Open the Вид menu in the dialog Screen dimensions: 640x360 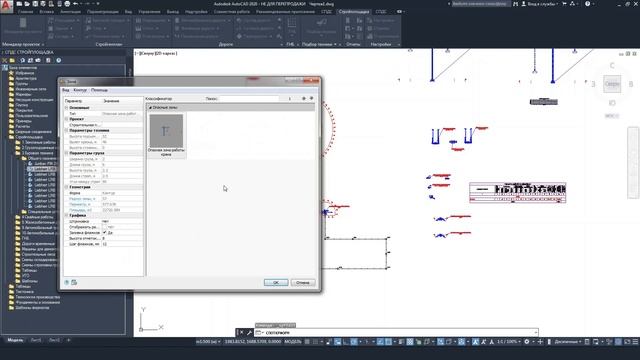coord(65,90)
